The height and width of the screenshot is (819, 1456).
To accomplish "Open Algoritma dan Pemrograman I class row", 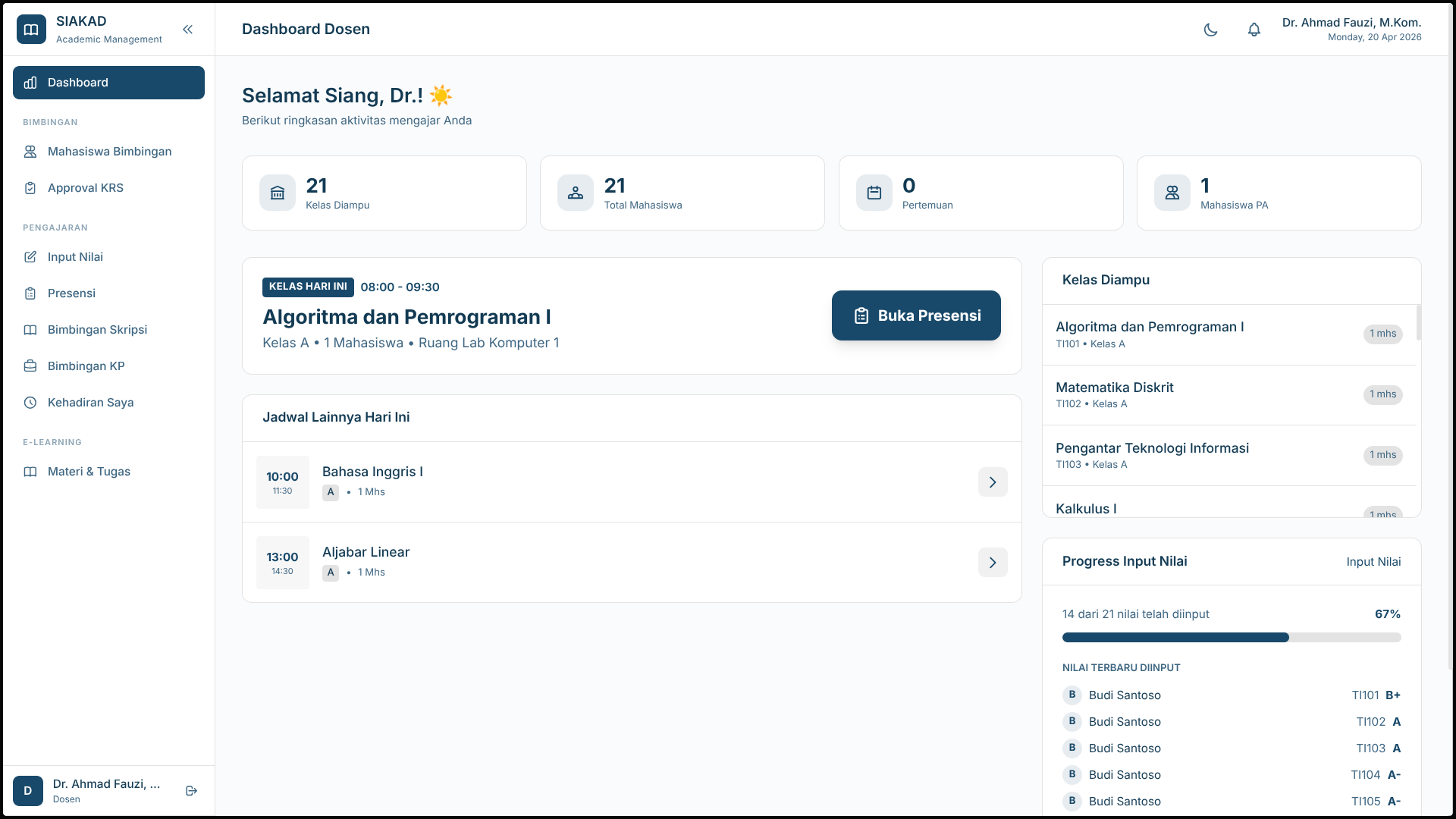I will [1229, 334].
